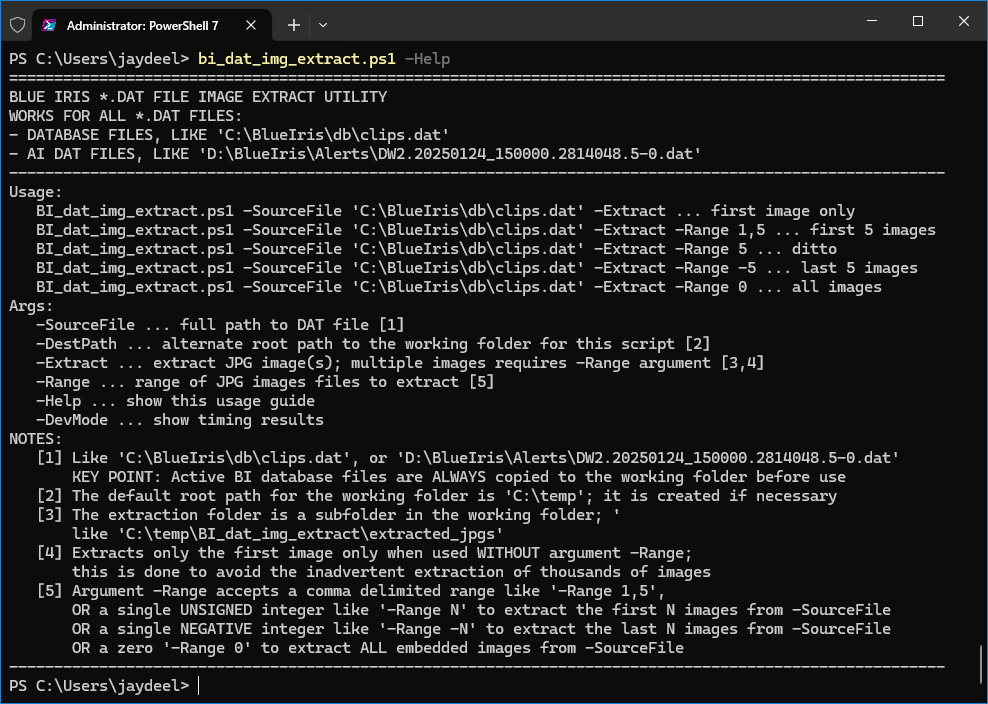Click the KEY POINT line about active BI database files
988x704 pixels.
tap(459, 477)
